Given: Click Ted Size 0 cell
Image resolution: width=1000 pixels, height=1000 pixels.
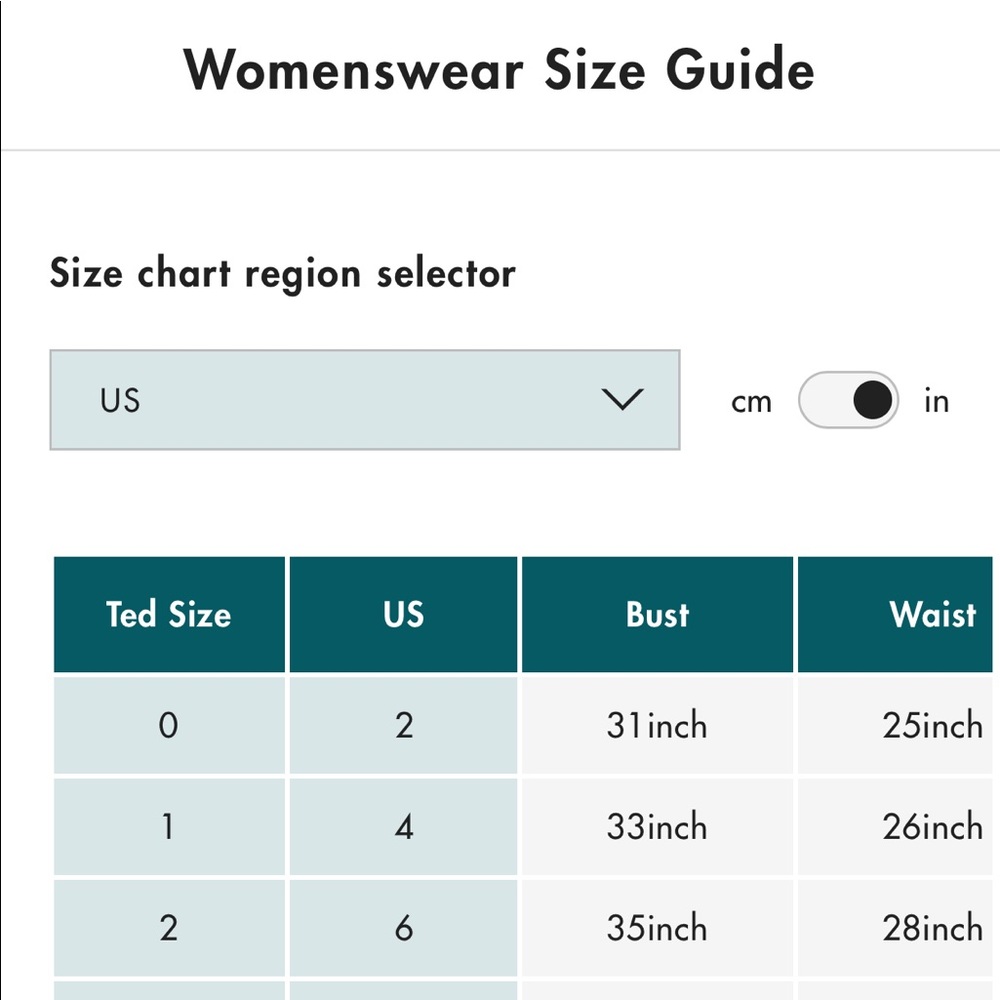Looking at the screenshot, I should [x=168, y=725].
